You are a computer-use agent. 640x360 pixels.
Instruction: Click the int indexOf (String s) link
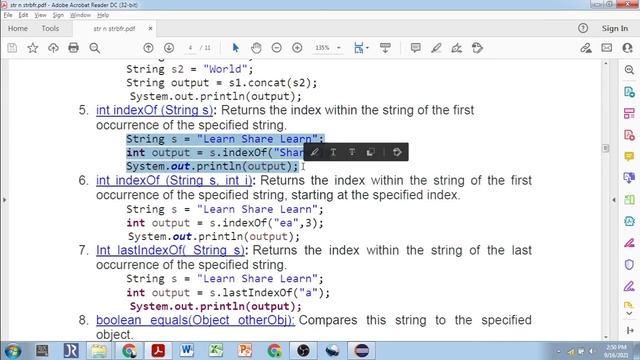[x=155, y=110]
